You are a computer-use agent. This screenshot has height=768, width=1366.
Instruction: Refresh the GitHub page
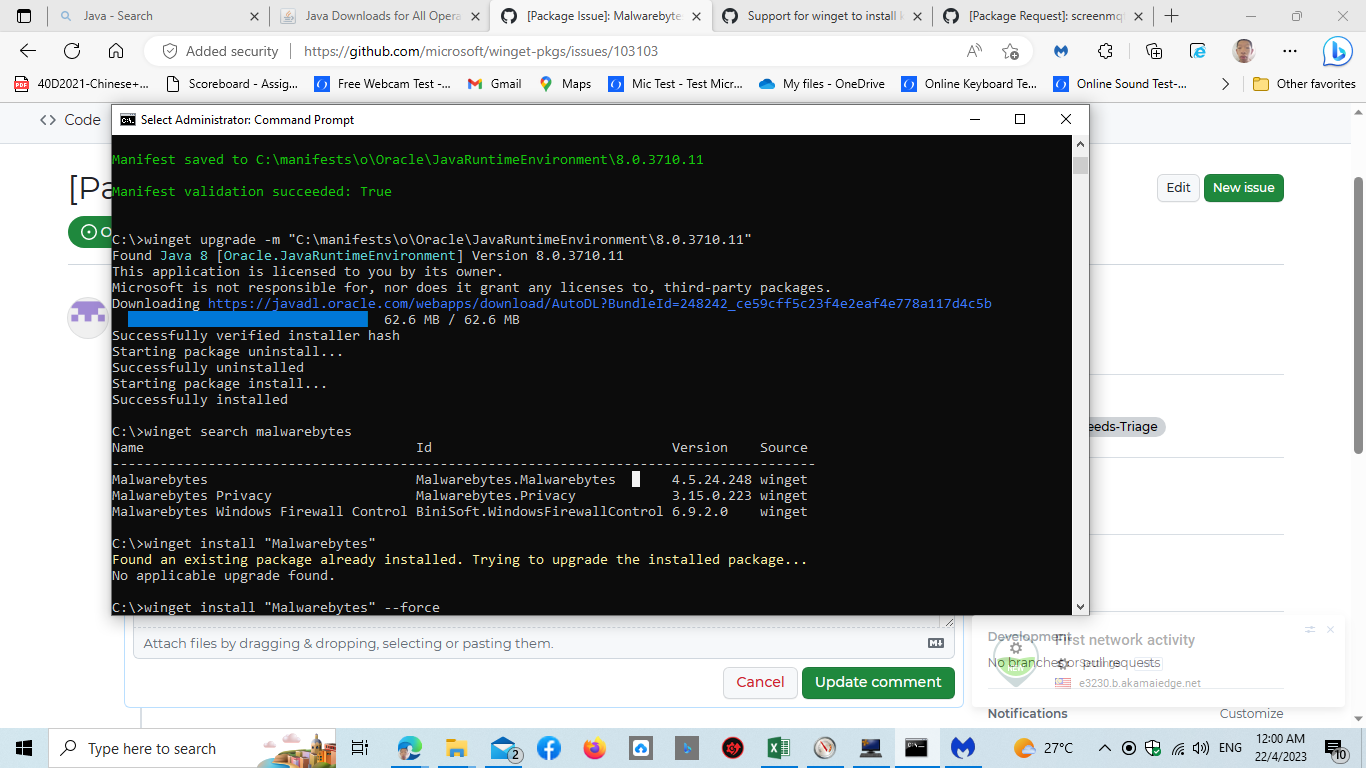point(72,51)
